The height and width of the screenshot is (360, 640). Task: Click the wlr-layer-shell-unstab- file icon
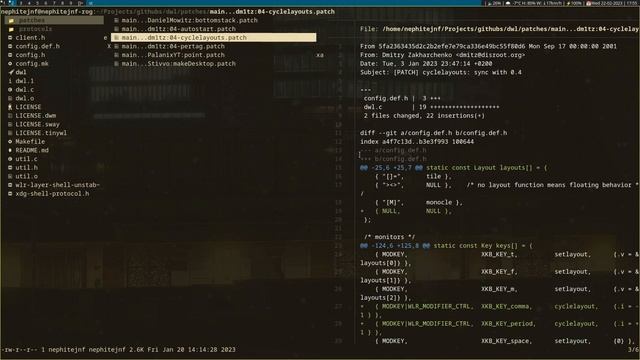pyautogui.click(x=10, y=185)
